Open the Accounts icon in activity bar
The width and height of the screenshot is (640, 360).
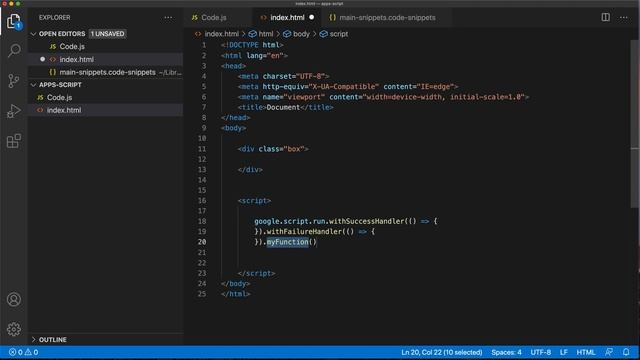coord(14,300)
